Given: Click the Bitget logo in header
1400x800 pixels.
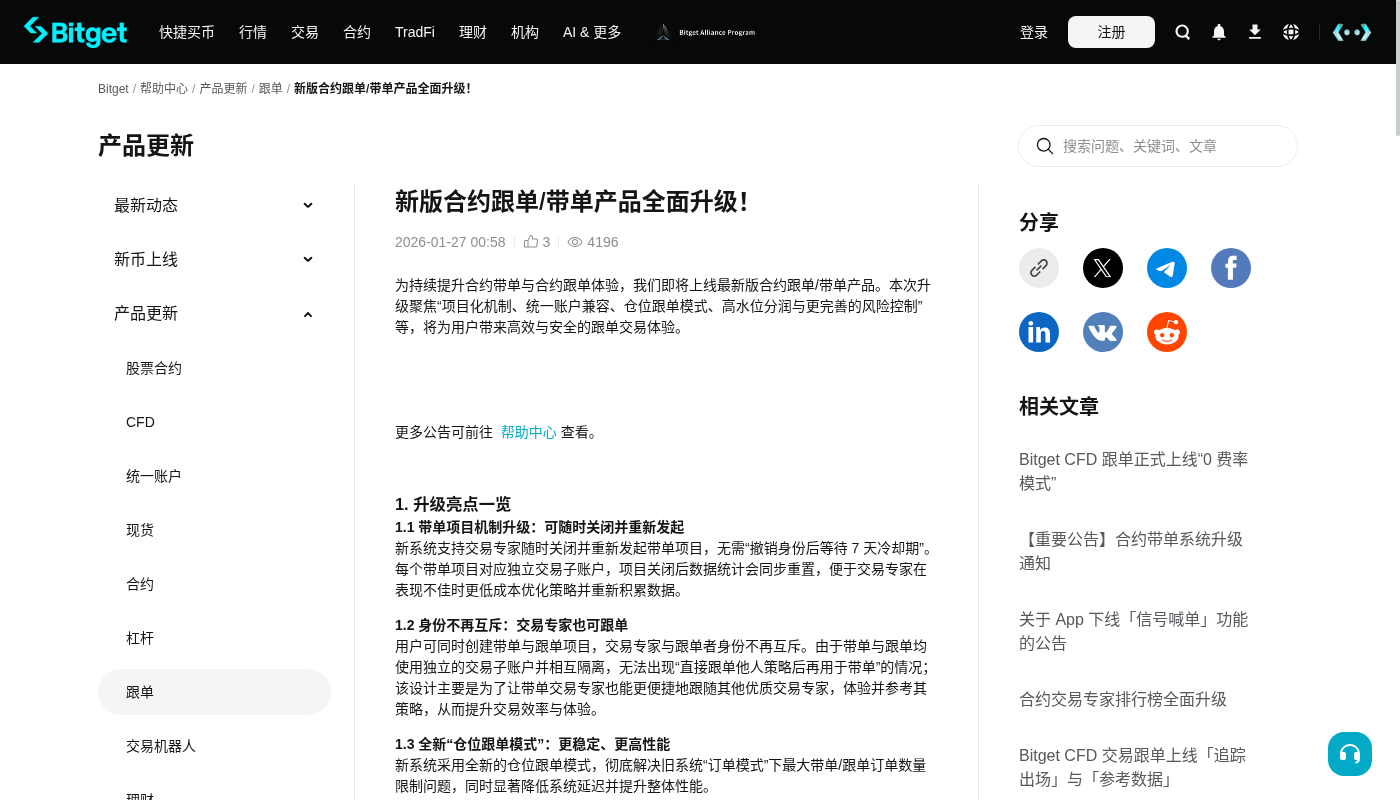Looking at the screenshot, I should (75, 32).
